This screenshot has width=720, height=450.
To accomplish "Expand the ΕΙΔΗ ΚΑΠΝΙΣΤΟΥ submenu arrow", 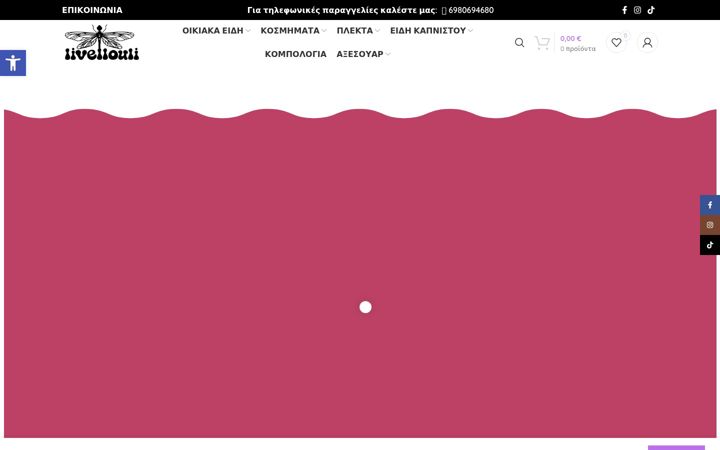I will 470,31.
